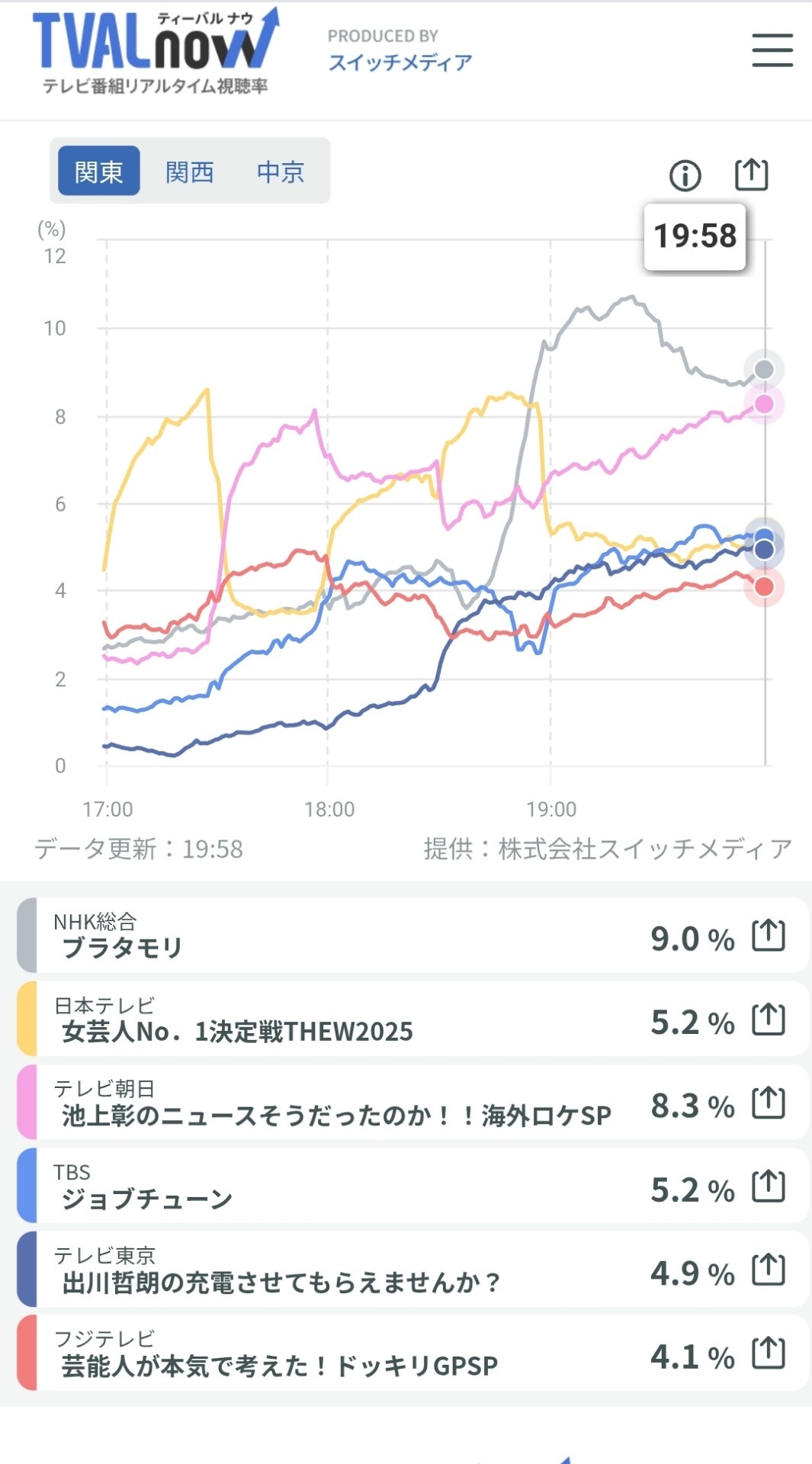Select the 女芸人No.1決定戦THEW2025 program row
The image size is (812, 1464).
(343, 1019)
